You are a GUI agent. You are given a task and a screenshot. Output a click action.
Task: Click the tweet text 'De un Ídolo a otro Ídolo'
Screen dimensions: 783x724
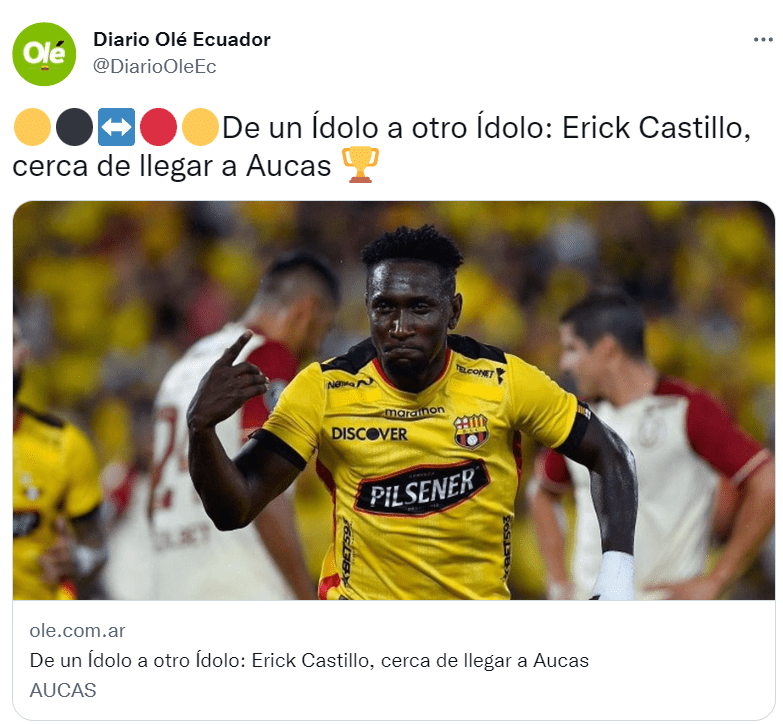pos(388,128)
